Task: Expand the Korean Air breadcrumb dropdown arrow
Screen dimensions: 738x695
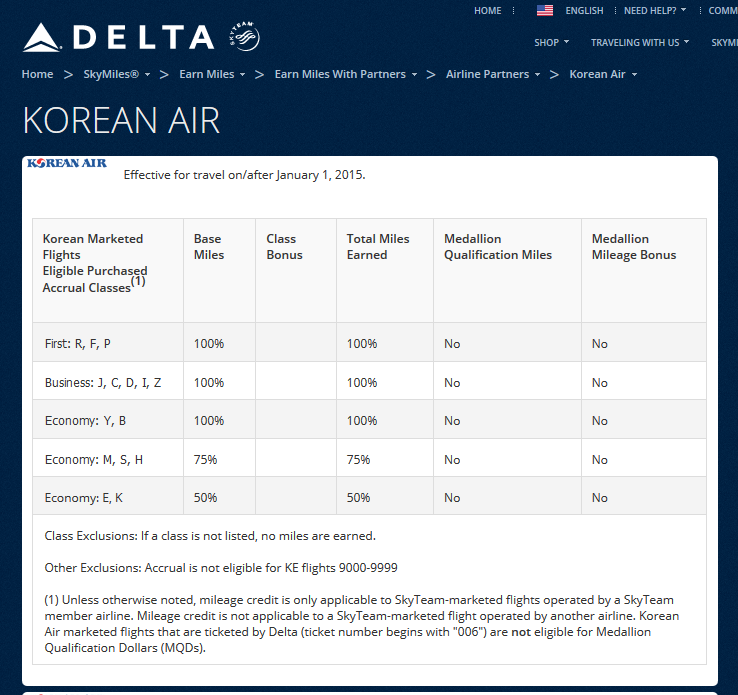Action: 634,75
